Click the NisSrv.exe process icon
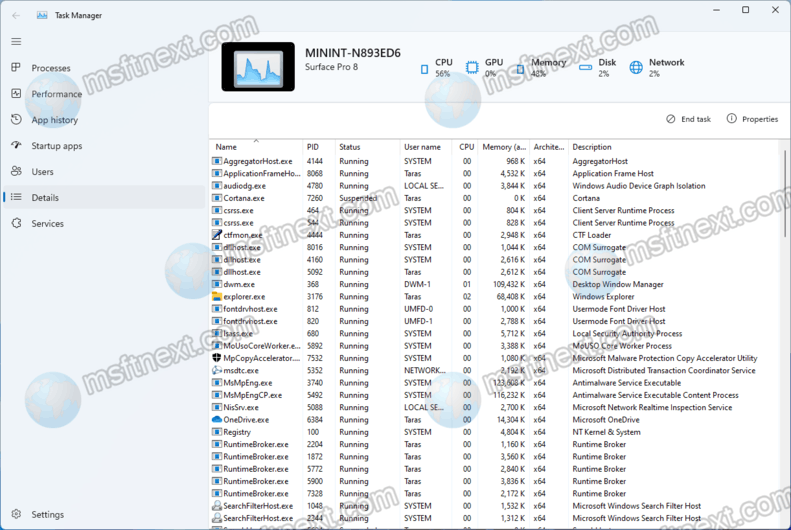Screen dimensions: 791x530 [216, 407]
